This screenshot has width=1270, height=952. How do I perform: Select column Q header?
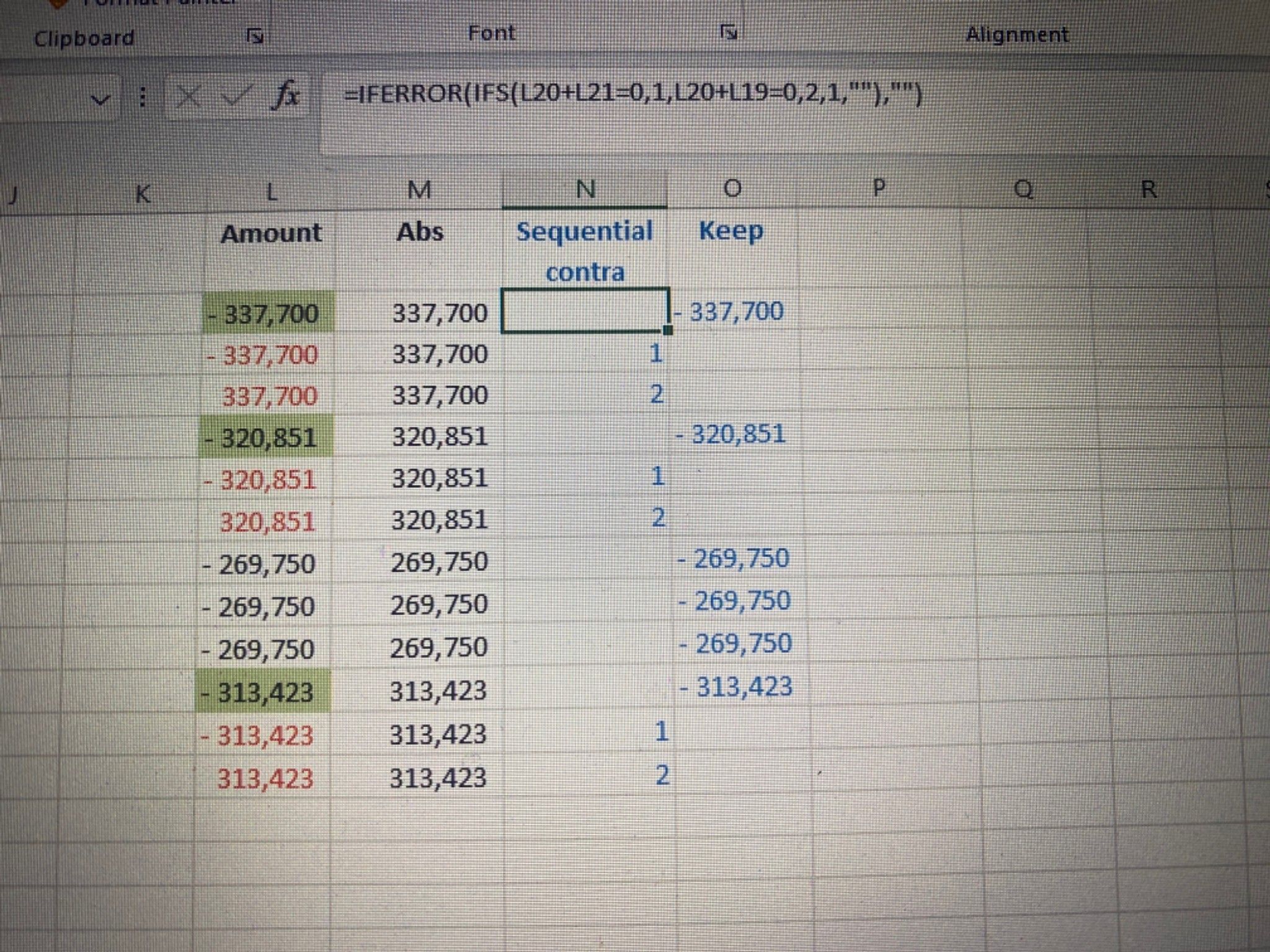click(1023, 188)
